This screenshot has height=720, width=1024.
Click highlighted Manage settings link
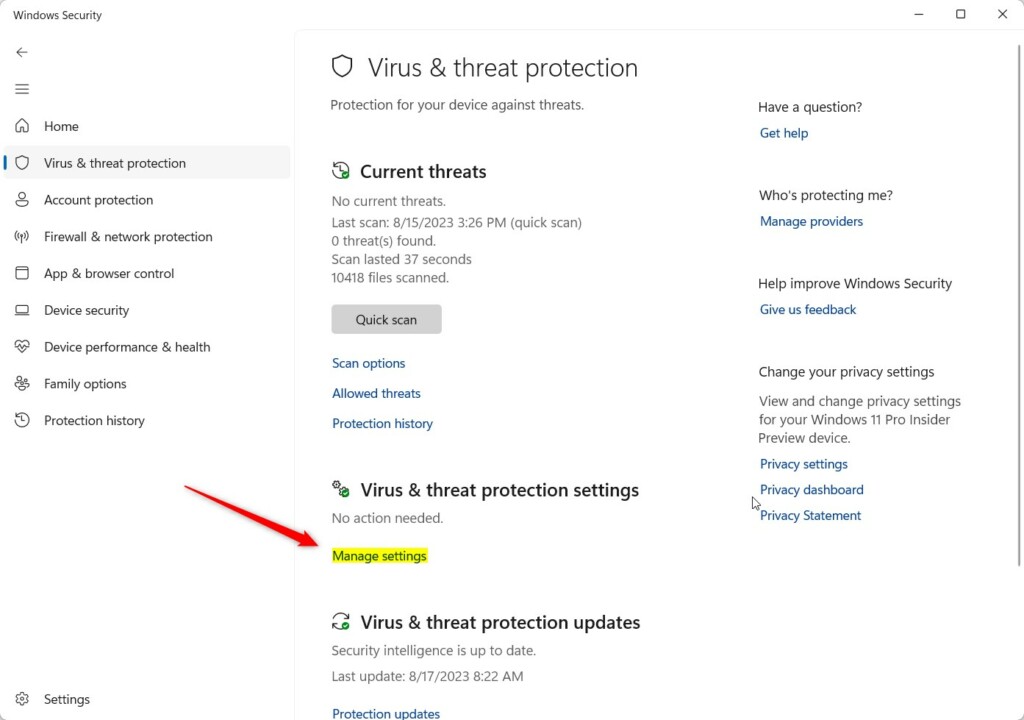click(x=379, y=556)
